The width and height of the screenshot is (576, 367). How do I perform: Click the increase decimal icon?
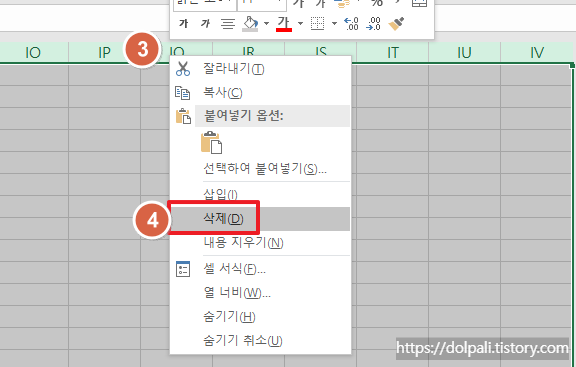(x=351, y=24)
